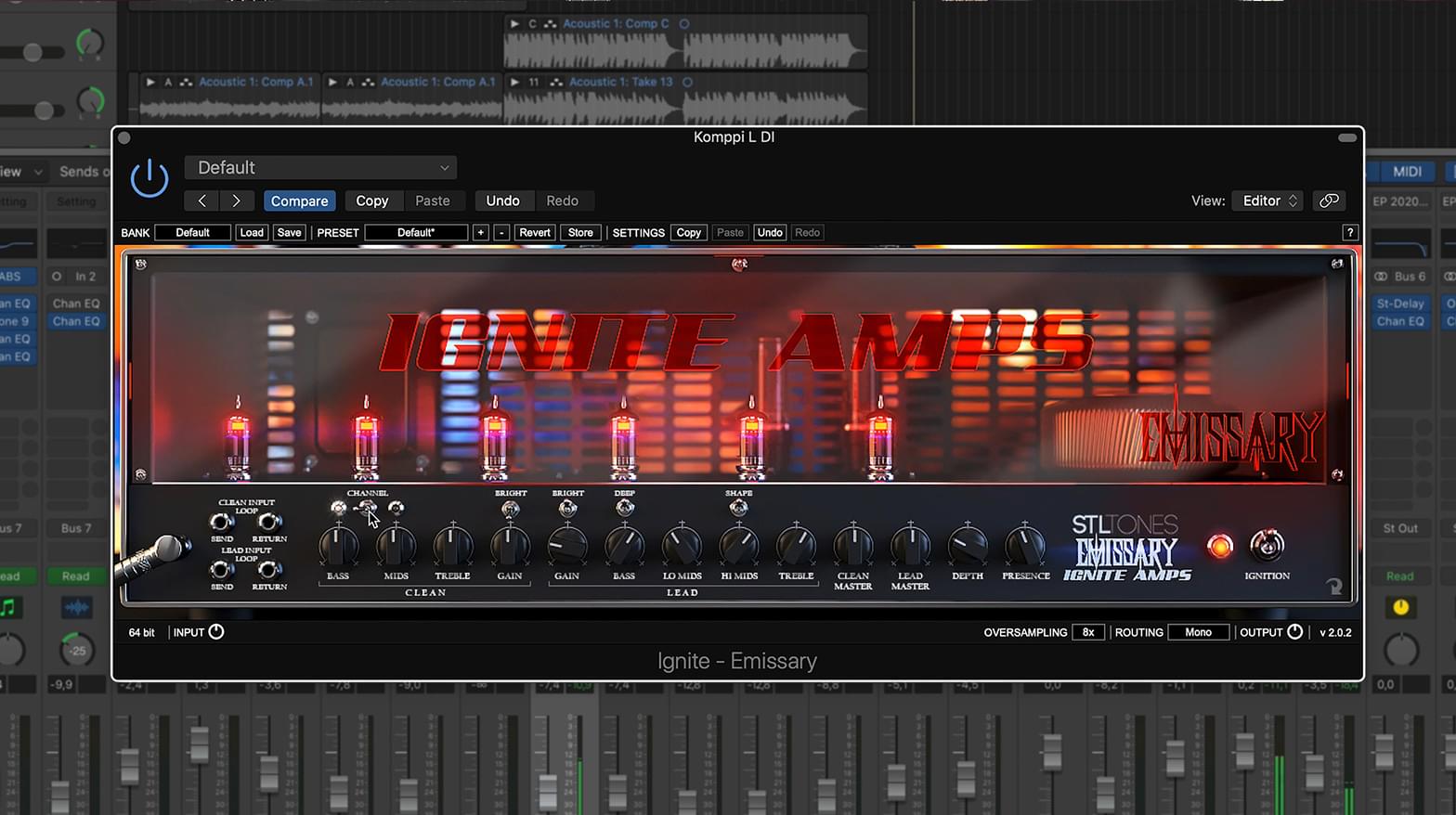Toggle the INPUT power icon

point(216,632)
